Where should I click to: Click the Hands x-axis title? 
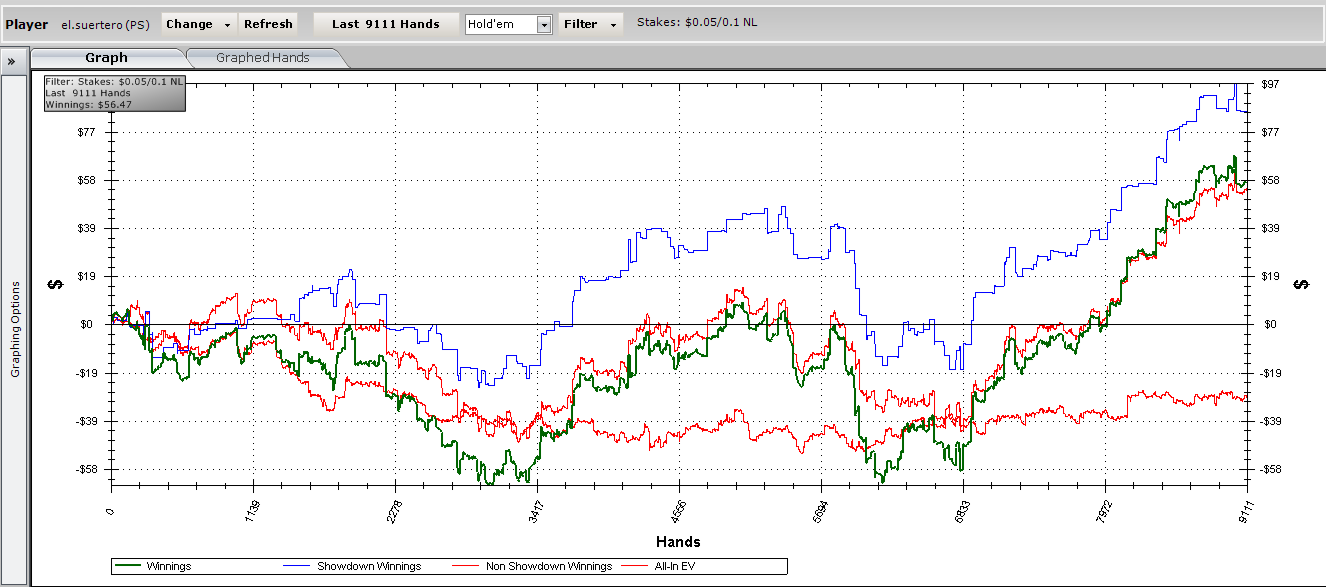point(678,542)
